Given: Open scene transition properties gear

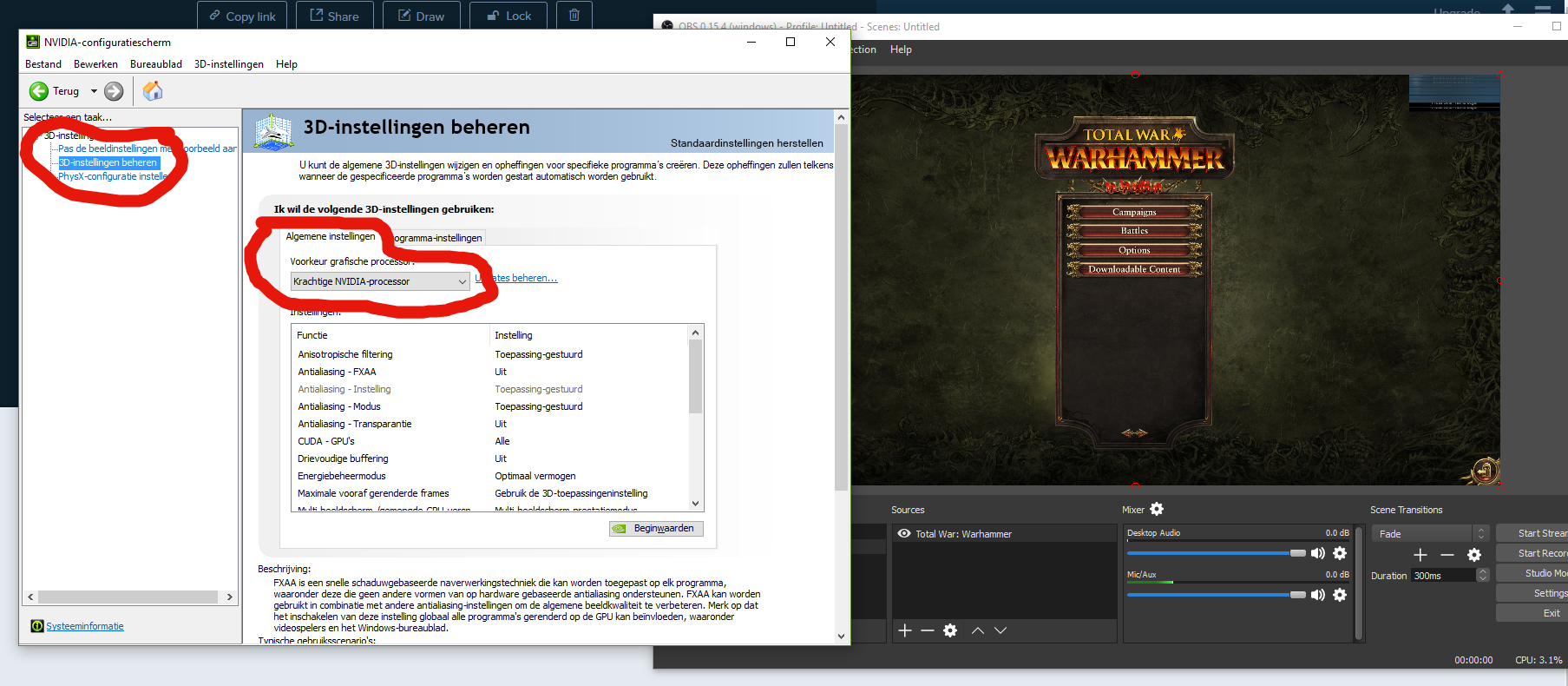Looking at the screenshot, I should click(1474, 555).
